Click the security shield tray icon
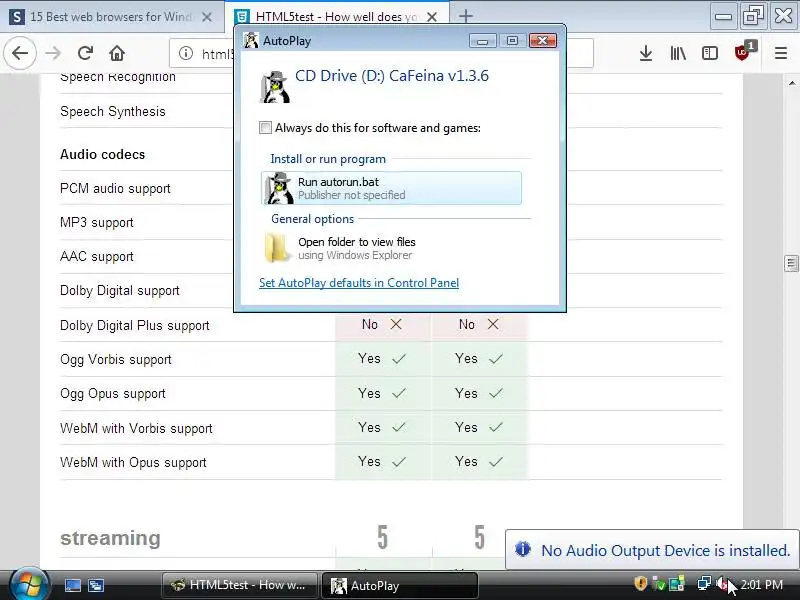Image resolution: width=800 pixels, height=600 pixels. [640, 583]
